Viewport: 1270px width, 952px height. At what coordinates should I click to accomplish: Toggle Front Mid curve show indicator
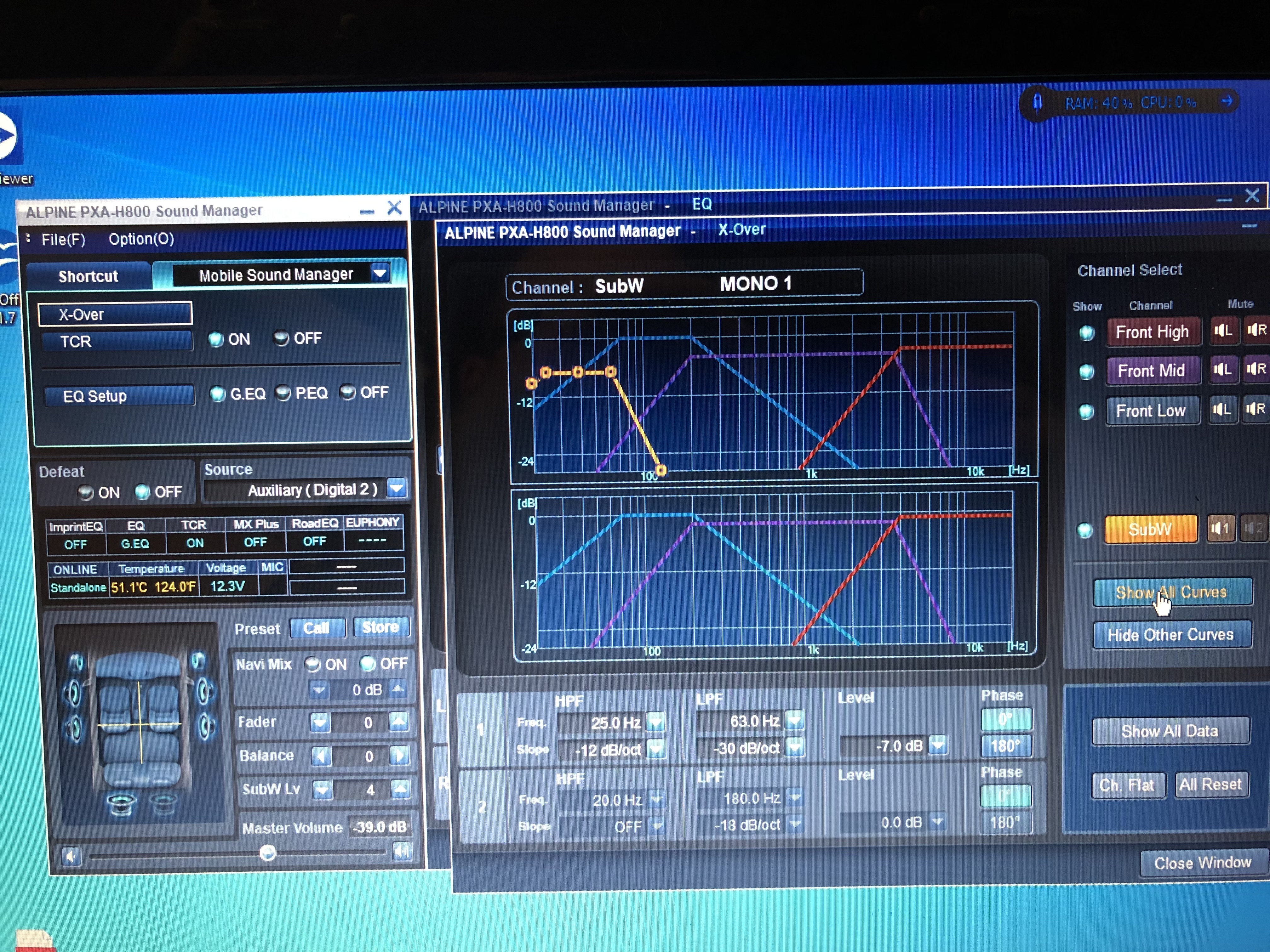click(1086, 372)
